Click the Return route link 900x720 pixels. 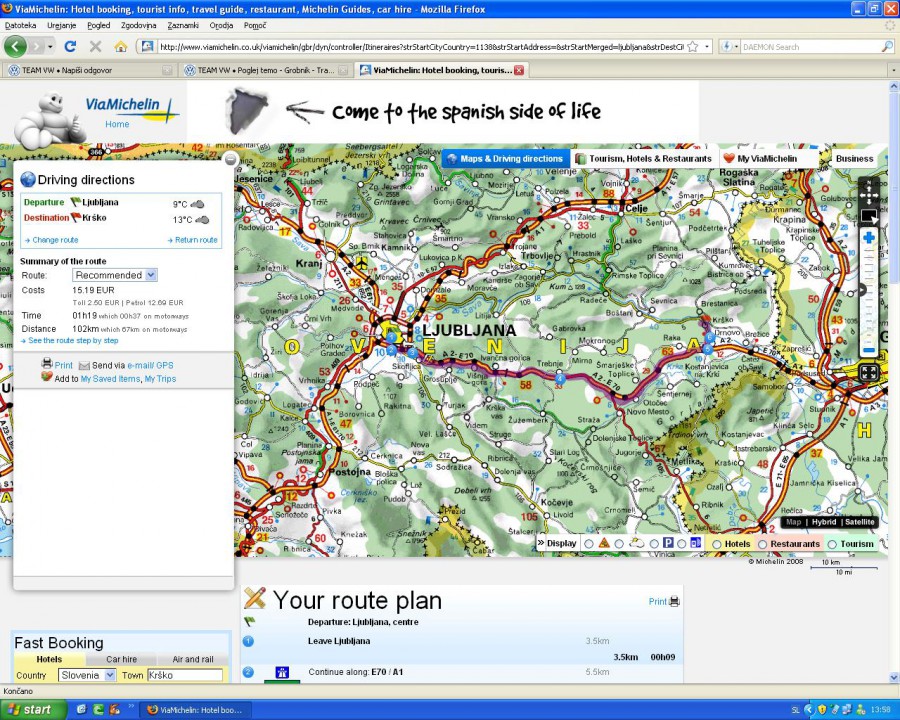(x=196, y=240)
